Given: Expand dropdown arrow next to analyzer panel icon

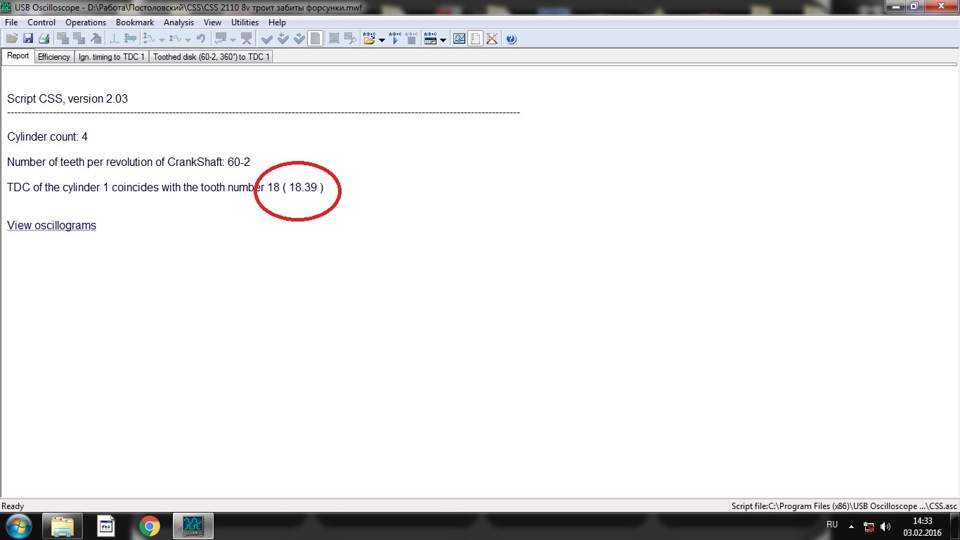Looking at the screenshot, I should pos(443,40).
